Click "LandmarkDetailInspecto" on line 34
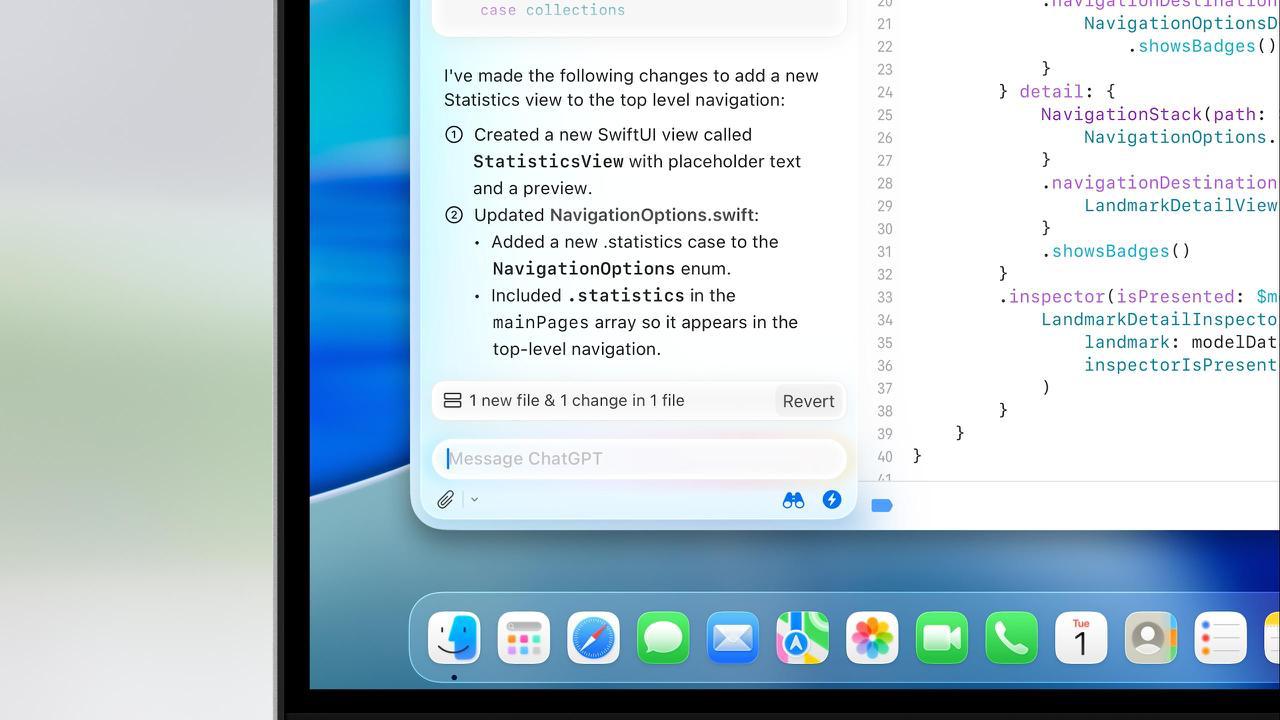The height and width of the screenshot is (720, 1280). (1160, 319)
